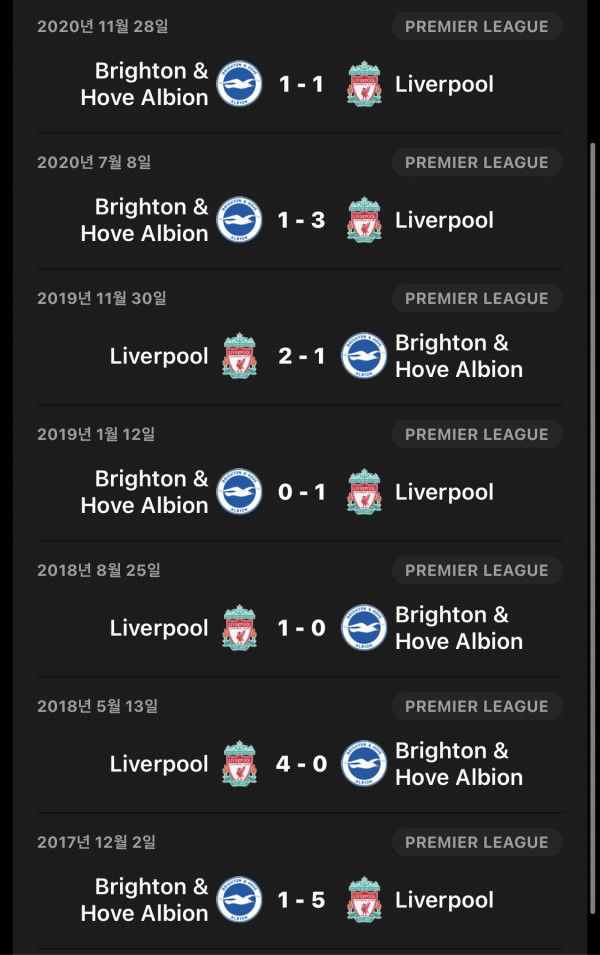The width and height of the screenshot is (600, 955).
Task: Tap PREMIER LEAGUE badge for 2020년 11월 28일
Action: [477, 27]
